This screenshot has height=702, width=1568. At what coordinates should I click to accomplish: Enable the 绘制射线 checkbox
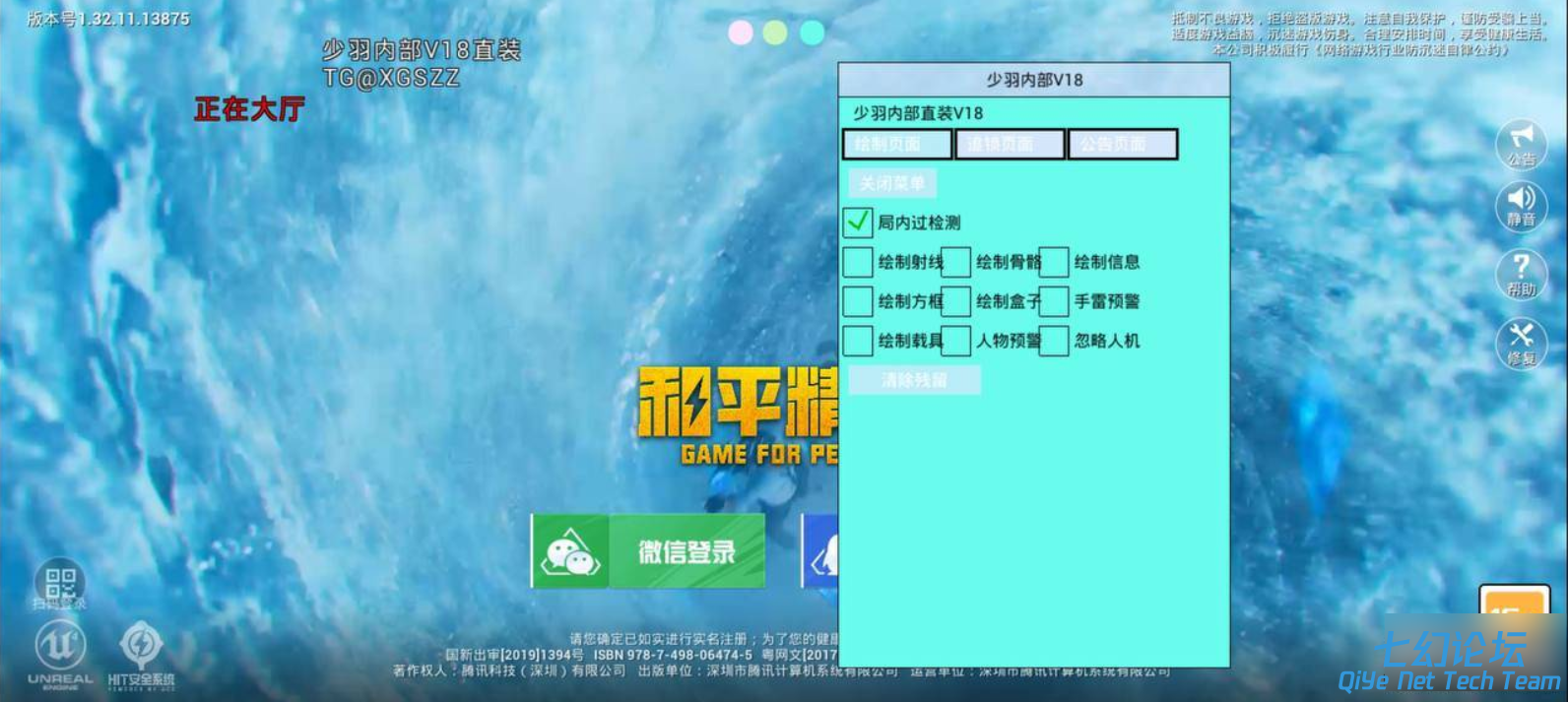point(858,262)
